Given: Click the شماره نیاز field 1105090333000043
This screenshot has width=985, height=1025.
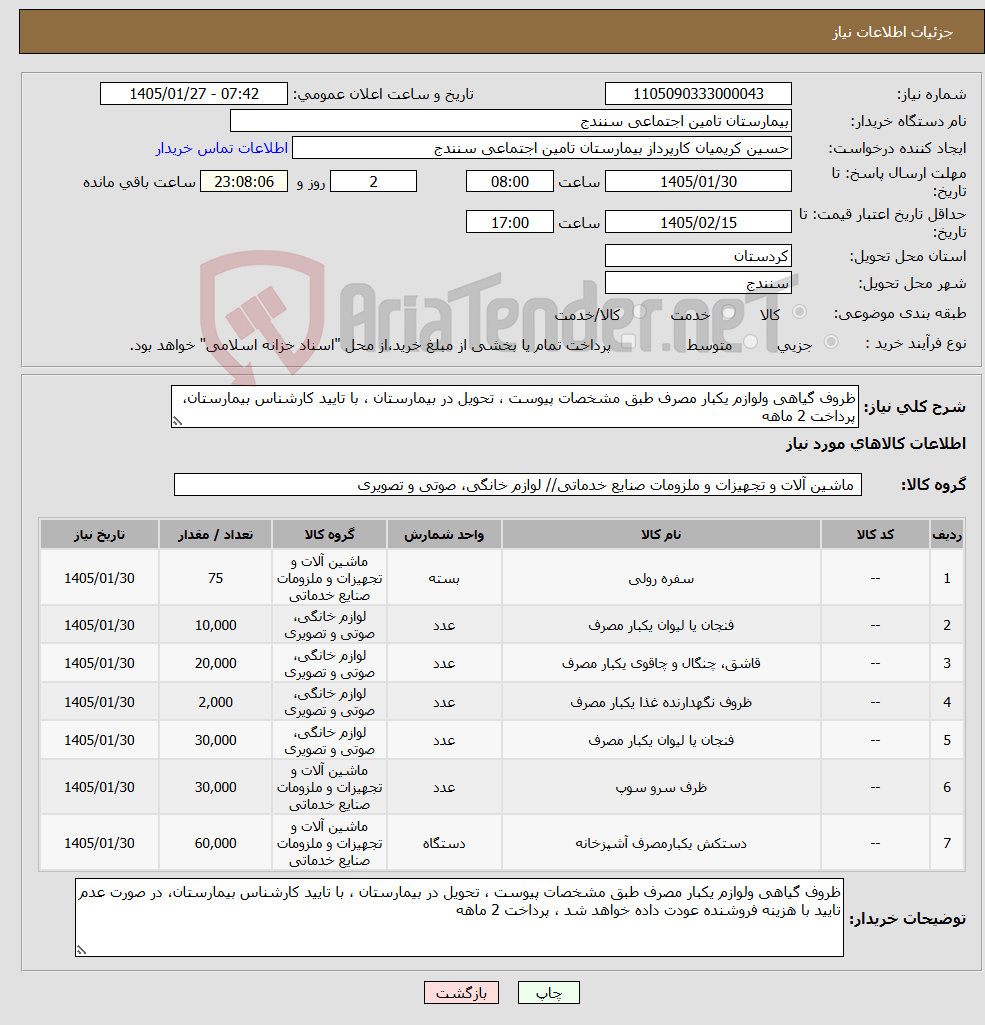Looking at the screenshot, I should (698, 93).
